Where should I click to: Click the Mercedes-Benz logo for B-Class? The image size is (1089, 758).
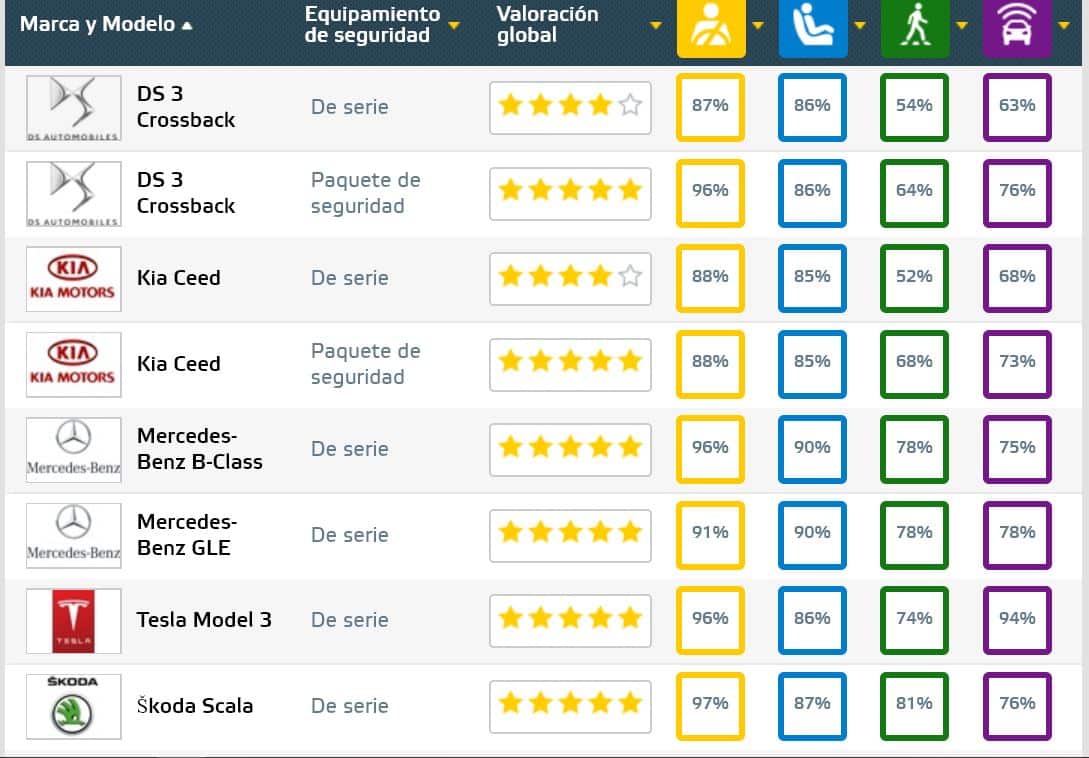(x=73, y=449)
